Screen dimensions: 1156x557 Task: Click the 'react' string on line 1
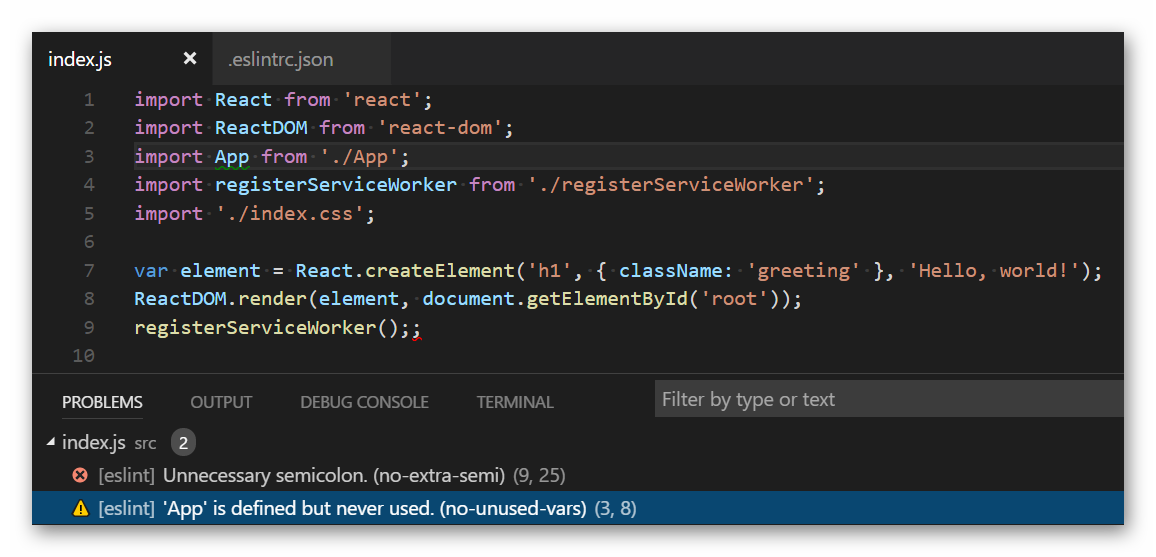click(x=382, y=99)
